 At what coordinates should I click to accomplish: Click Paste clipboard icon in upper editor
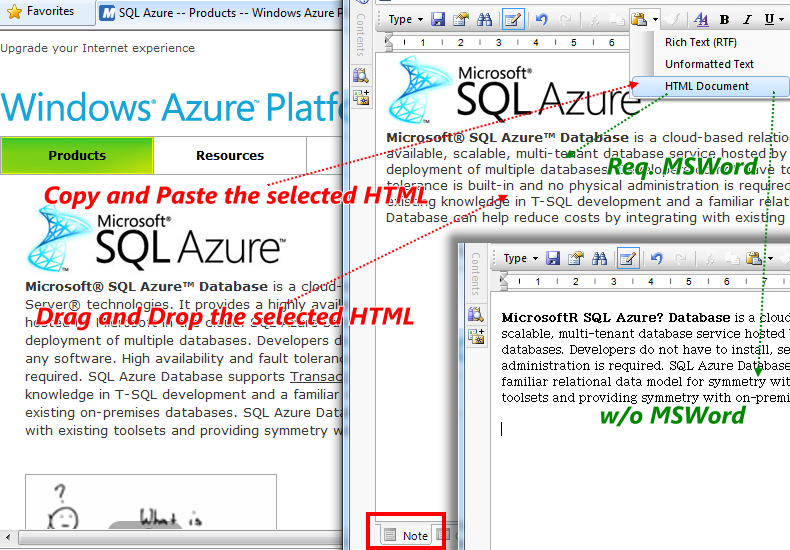click(x=639, y=20)
